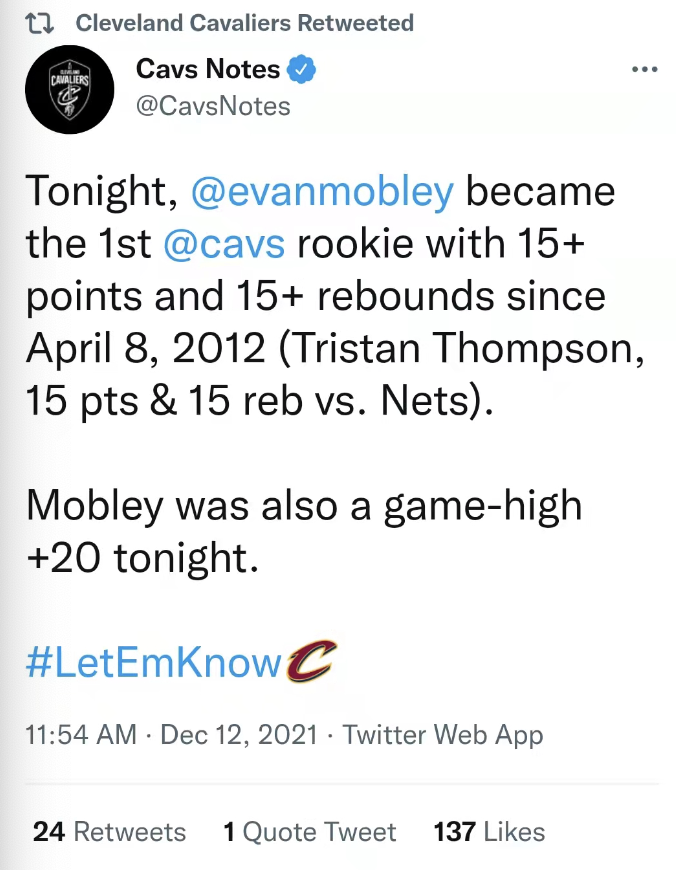Image resolution: width=676 pixels, height=870 pixels.
Task: Open Cleveland Cavaliers Retweeted label
Action: [245, 23]
